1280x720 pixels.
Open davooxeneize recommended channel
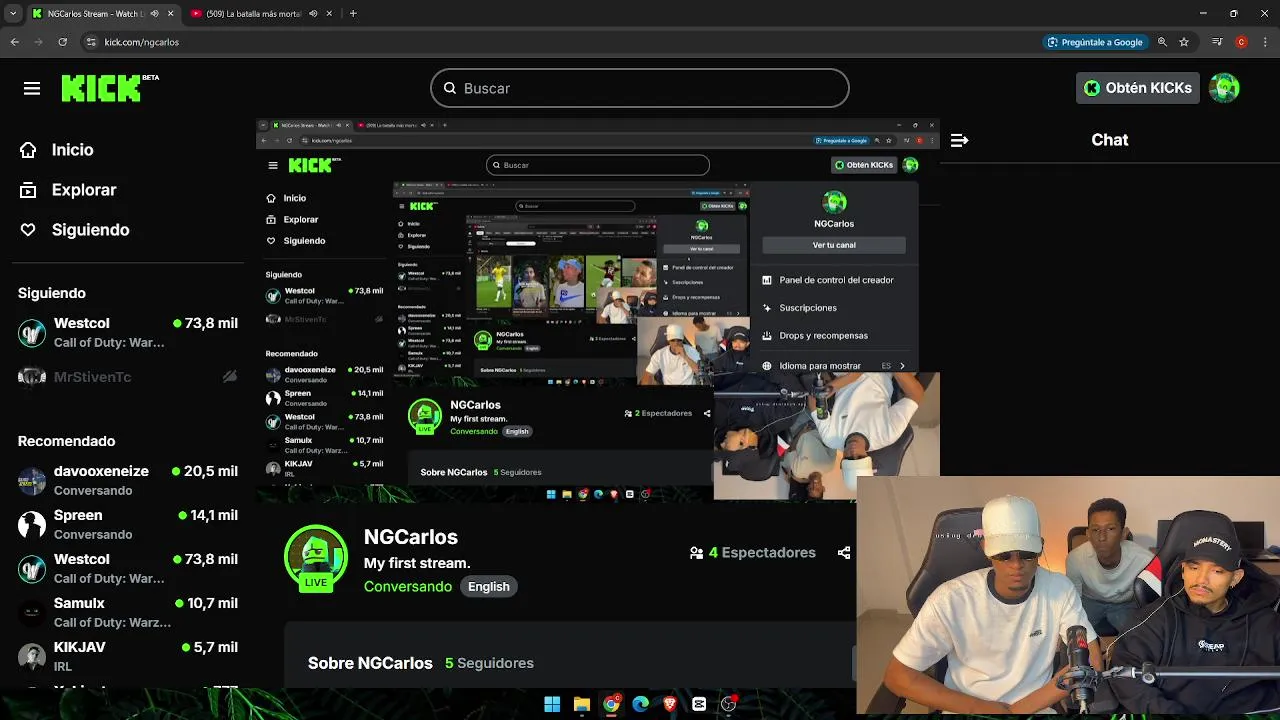(x=128, y=480)
